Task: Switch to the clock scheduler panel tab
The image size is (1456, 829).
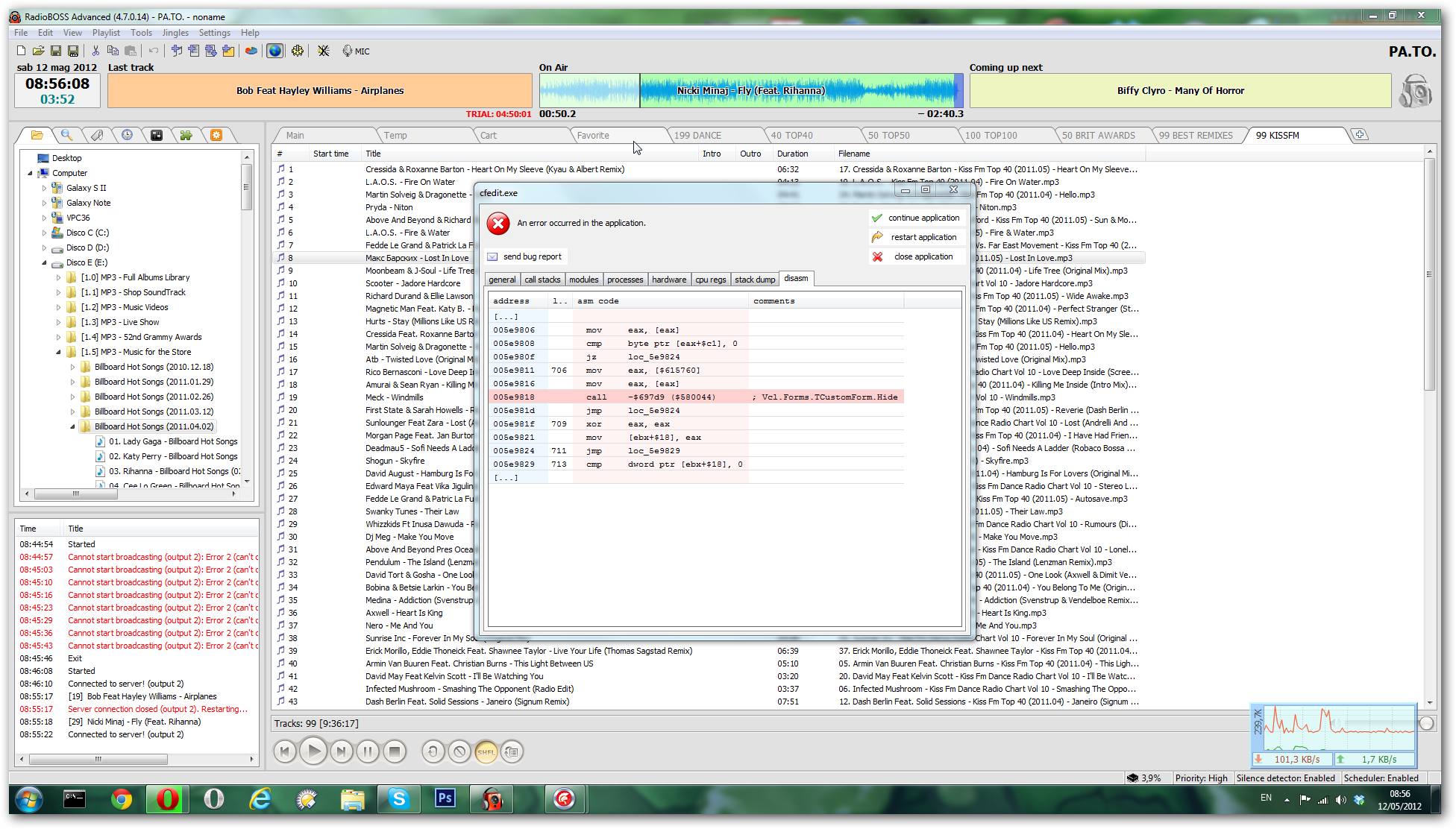Action: [x=127, y=135]
